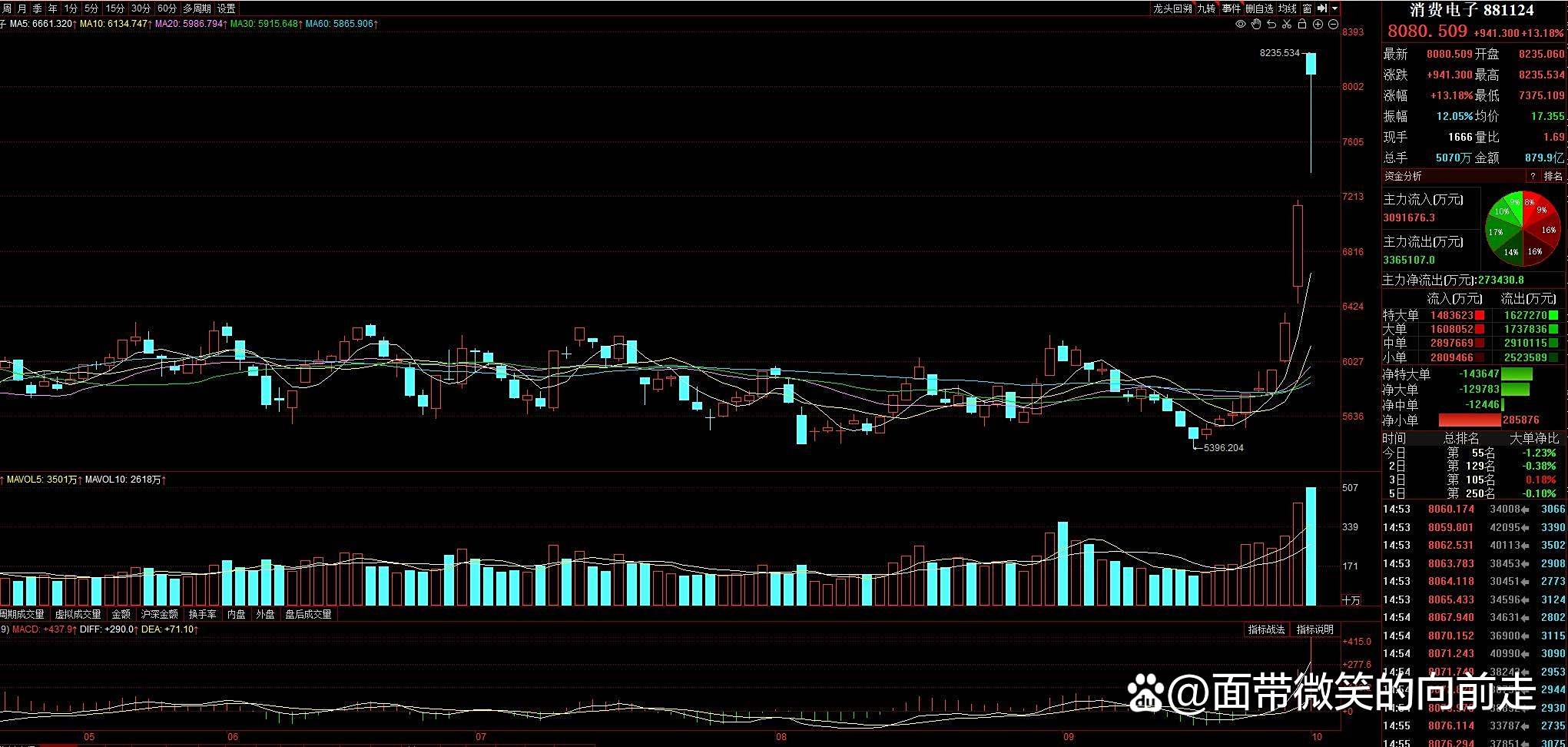
Task: Click the undo arrow icon
Action: pos(1271,25)
